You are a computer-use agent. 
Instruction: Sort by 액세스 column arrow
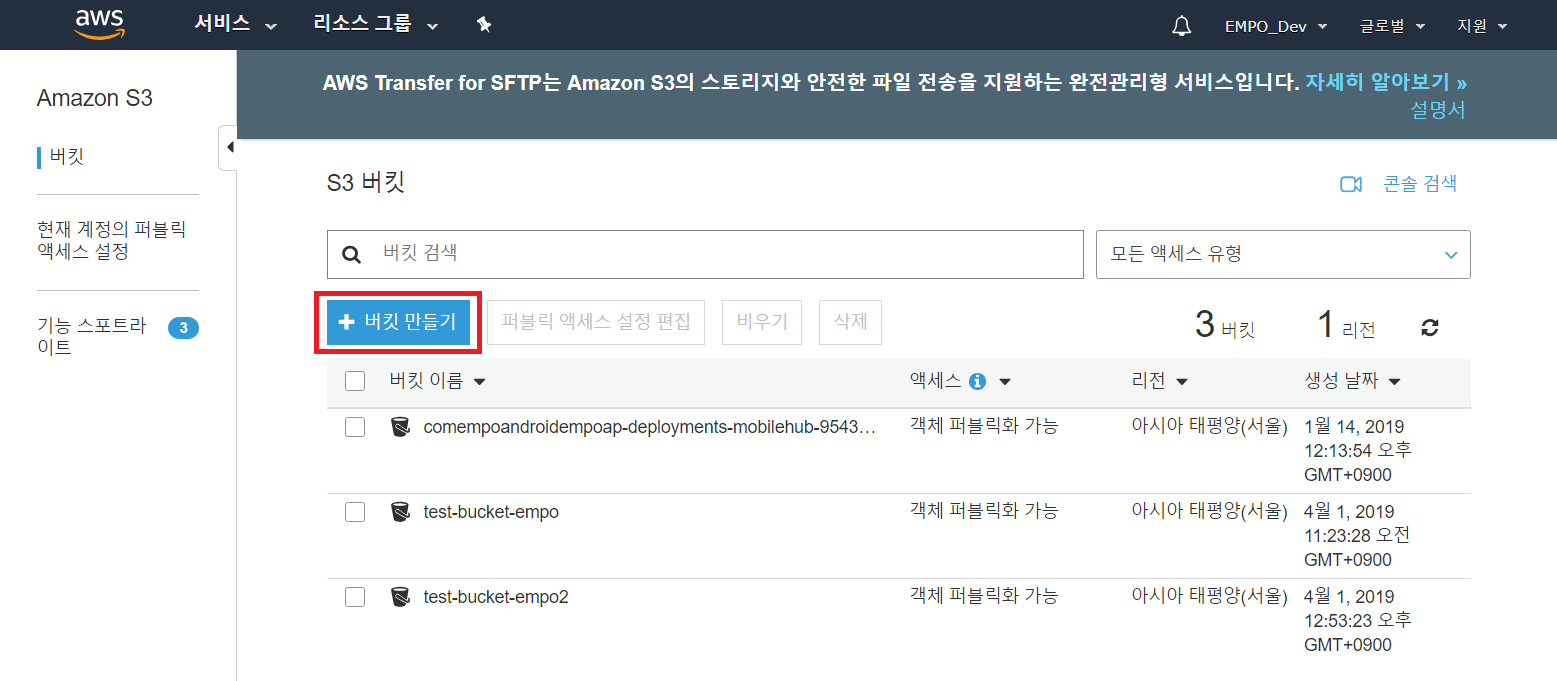pyautogui.click(x=1005, y=382)
